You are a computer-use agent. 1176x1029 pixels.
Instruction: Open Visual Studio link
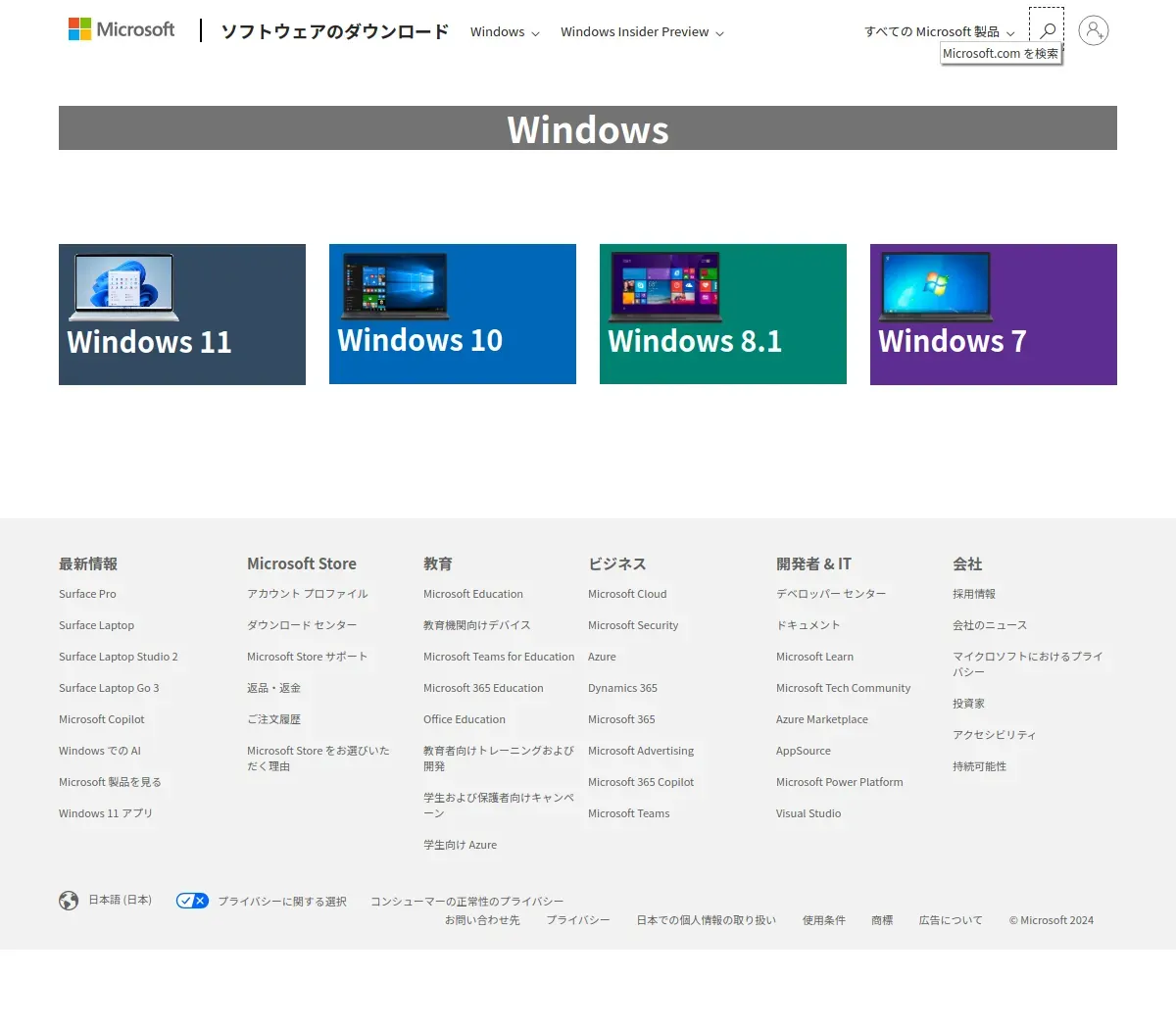808,813
